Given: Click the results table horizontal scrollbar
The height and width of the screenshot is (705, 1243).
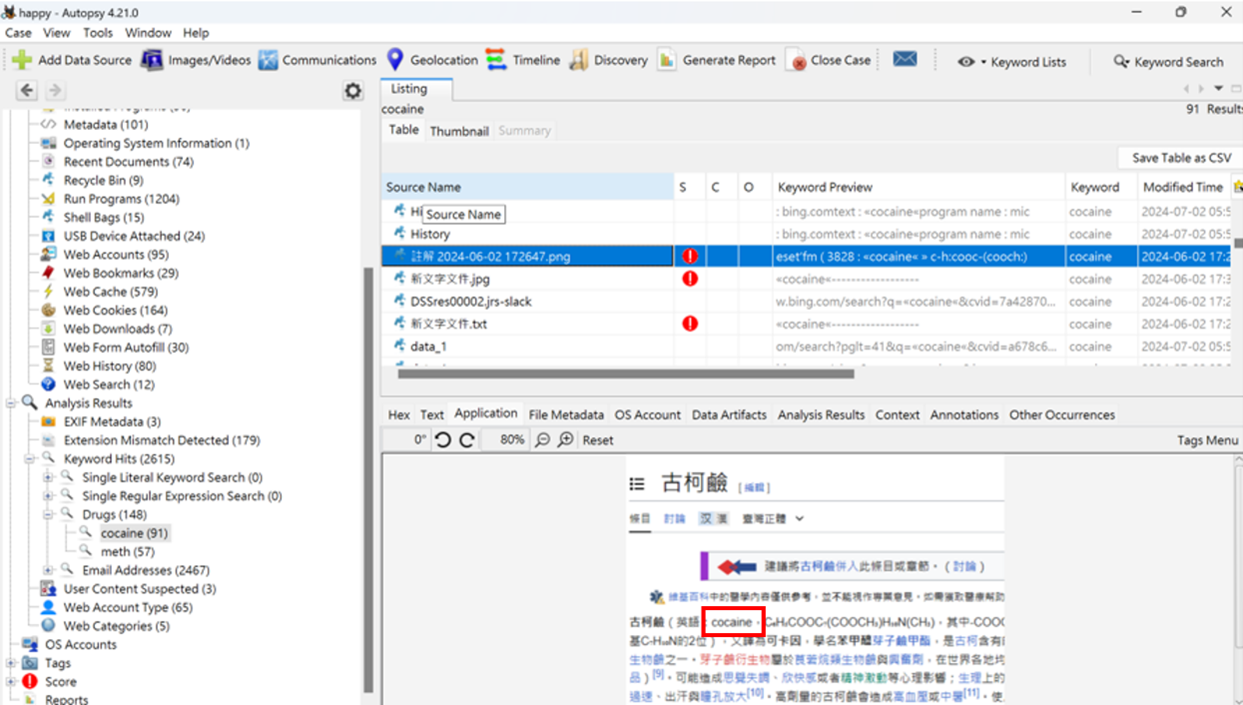Looking at the screenshot, I should pos(626,374).
